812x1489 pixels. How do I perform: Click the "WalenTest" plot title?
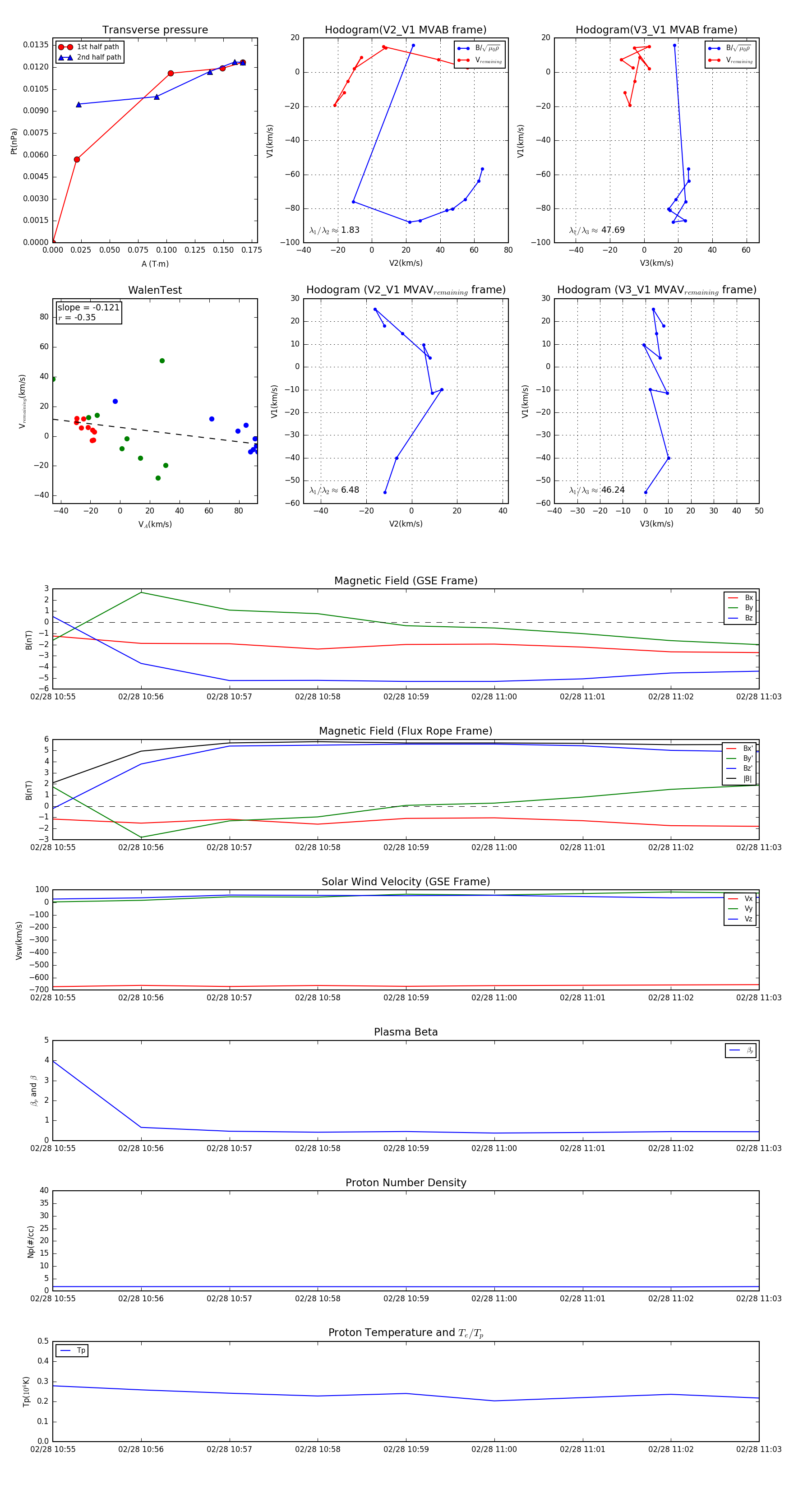pos(155,290)
